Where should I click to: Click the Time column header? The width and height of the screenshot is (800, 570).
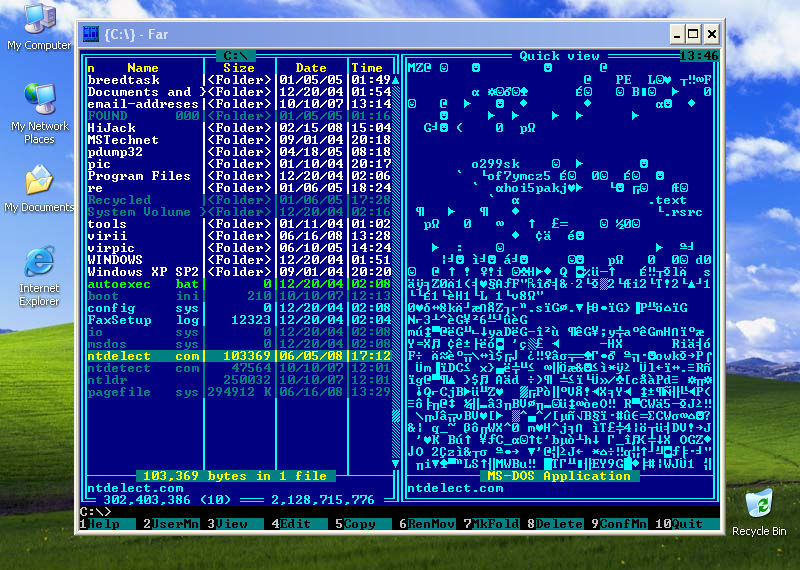[367, 68]
